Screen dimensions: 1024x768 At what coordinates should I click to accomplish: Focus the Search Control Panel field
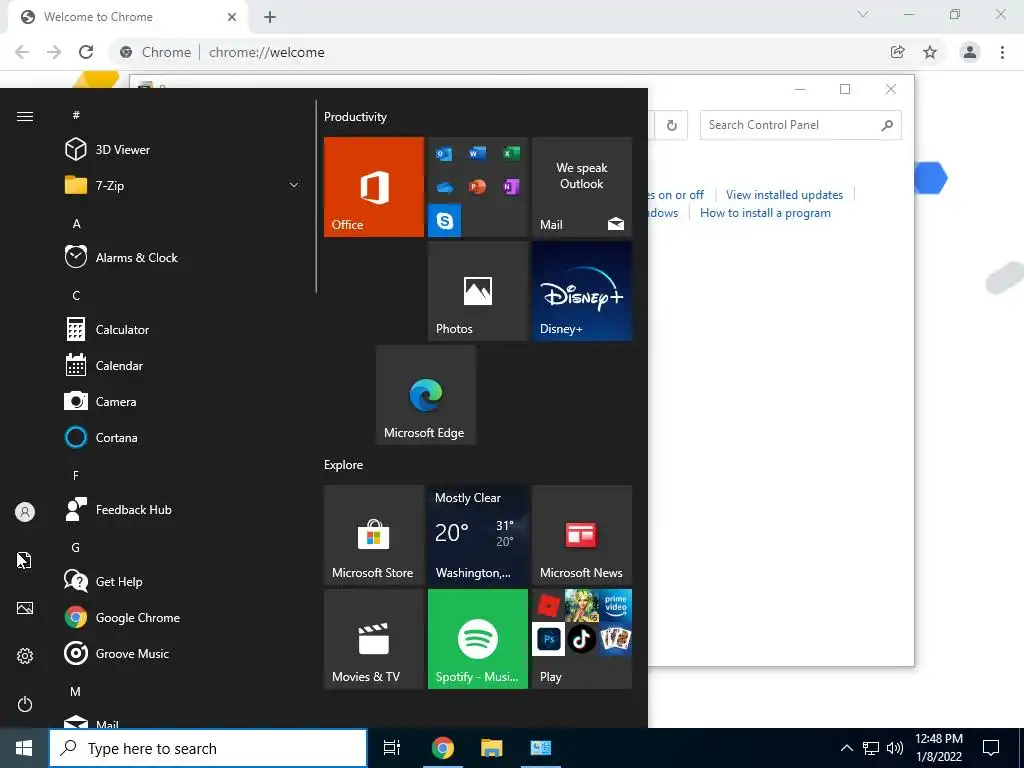click(801, 125)
